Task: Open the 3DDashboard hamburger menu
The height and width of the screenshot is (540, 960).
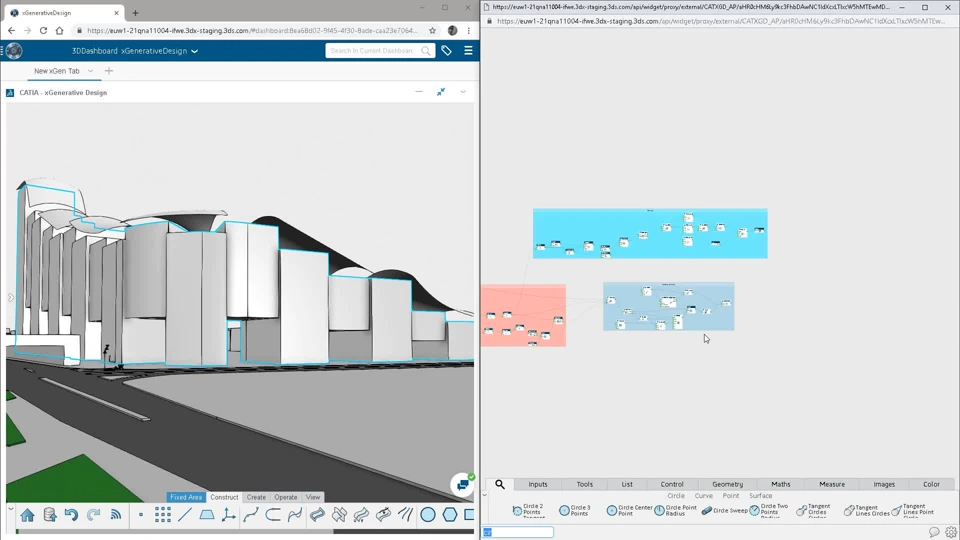Action: pyautogui.click(x=468, y=51)
